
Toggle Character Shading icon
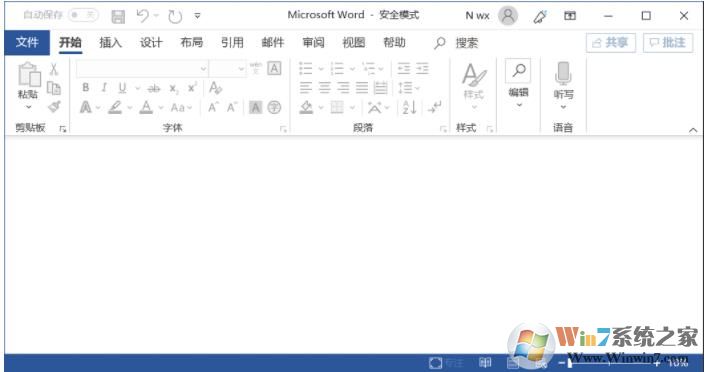[x=255, y=108]
